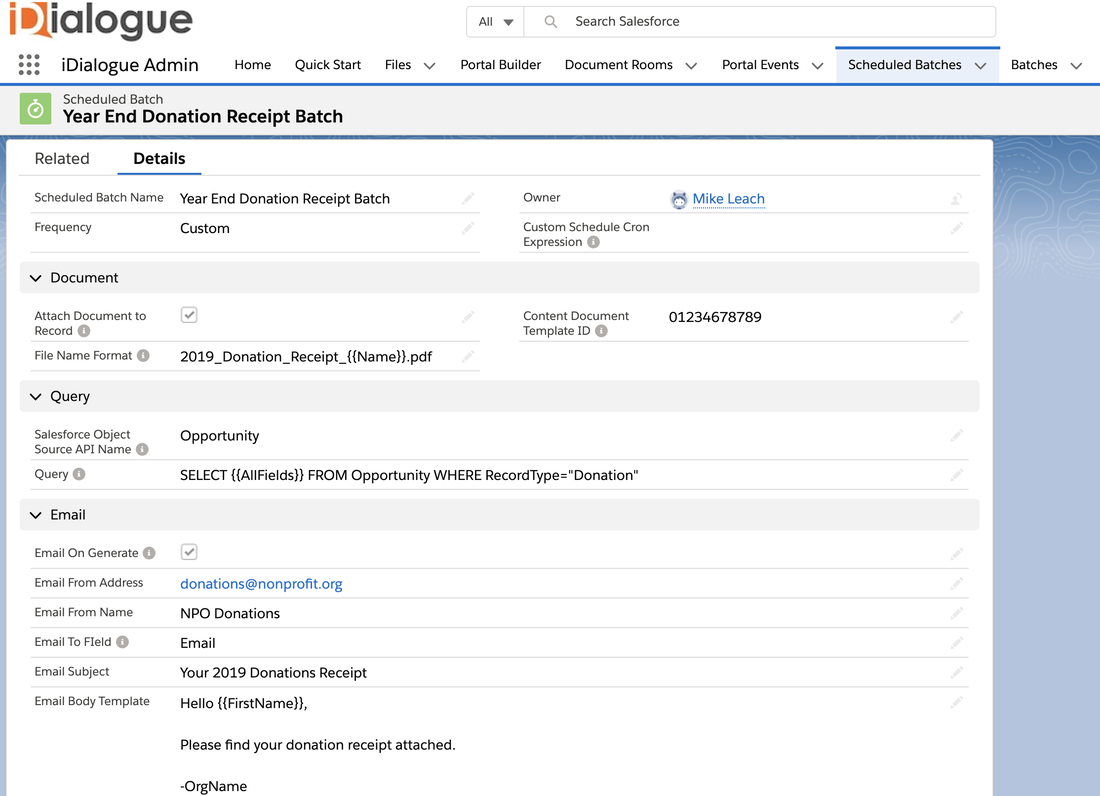Open the Document Rooms nav tab
Image resolution: width=1100 pixels, height=796 pixels.
click(x=618, y=65)
